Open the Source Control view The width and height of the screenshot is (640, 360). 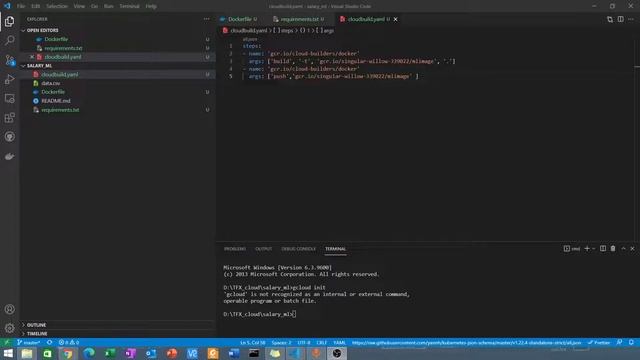[x=9, y=60]
